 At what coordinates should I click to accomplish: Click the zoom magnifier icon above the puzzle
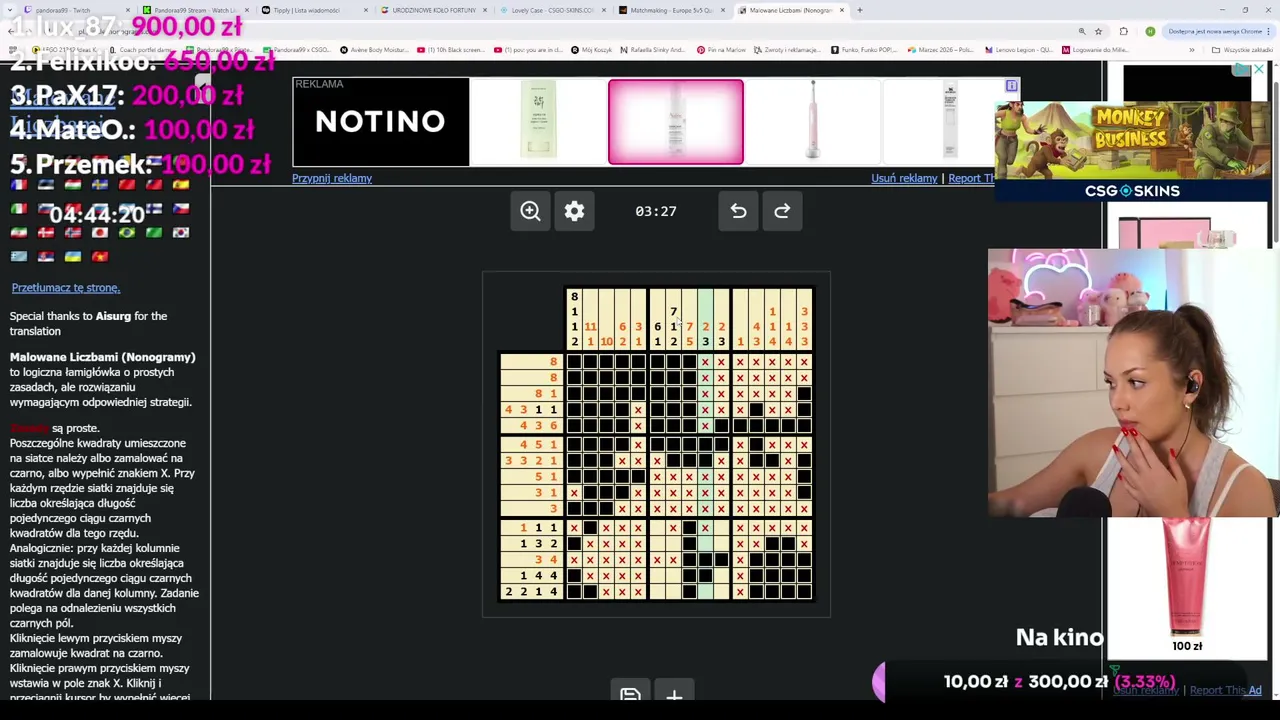point(530,211)
